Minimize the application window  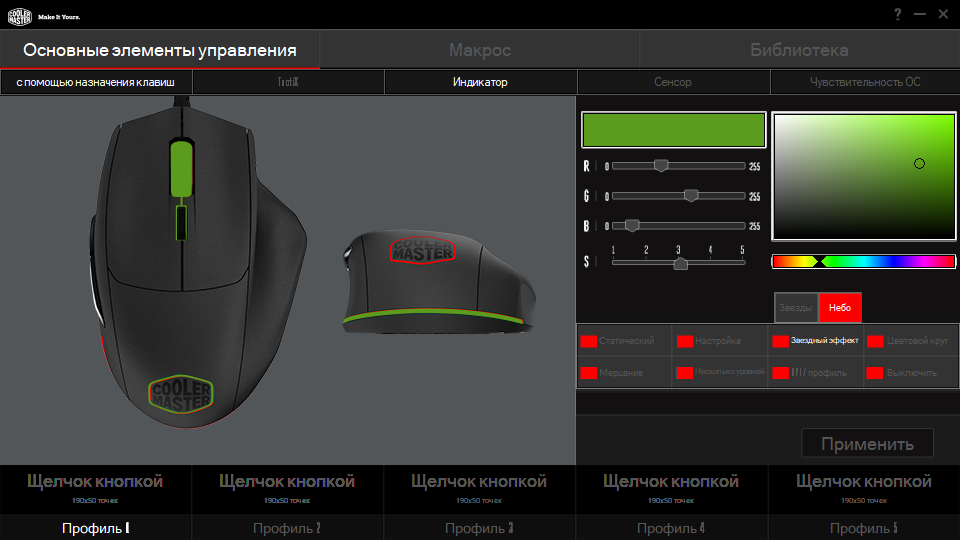[920, 14]
